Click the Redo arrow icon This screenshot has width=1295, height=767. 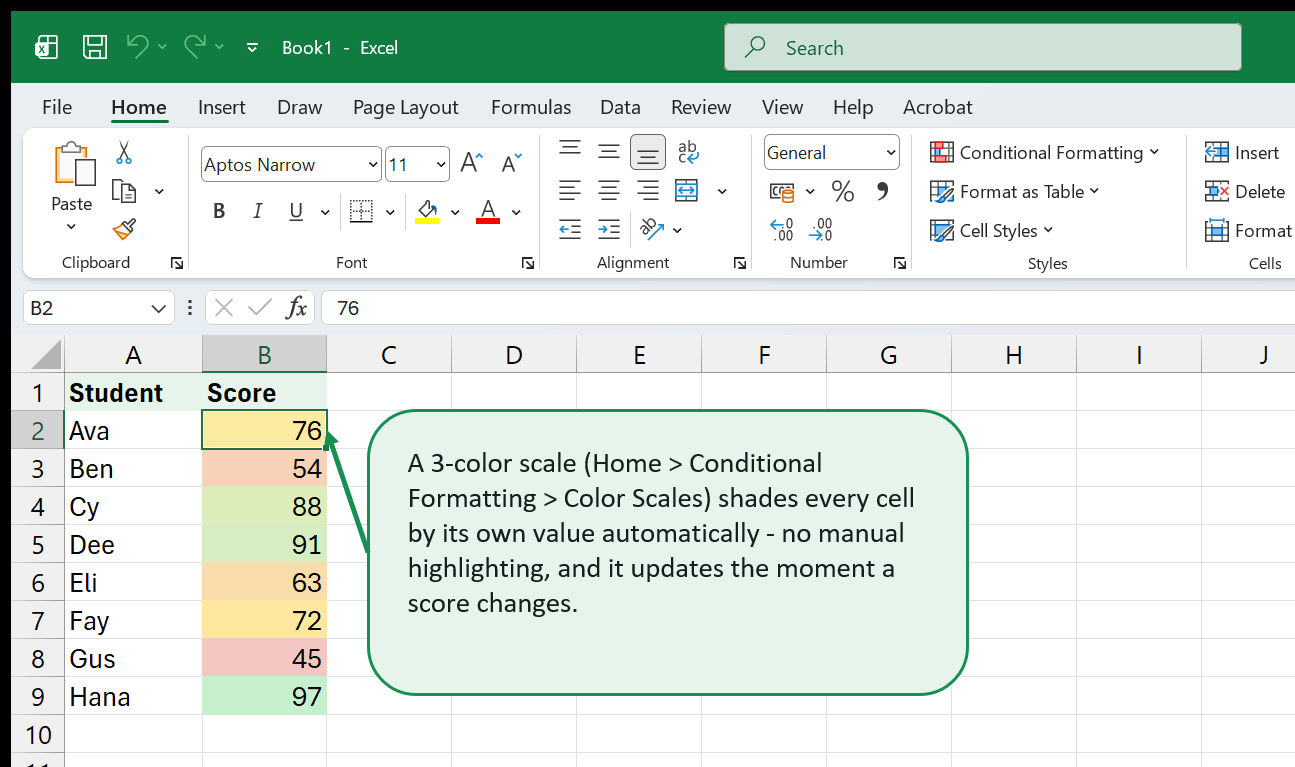pyautogui.click(x=195, y=46)
